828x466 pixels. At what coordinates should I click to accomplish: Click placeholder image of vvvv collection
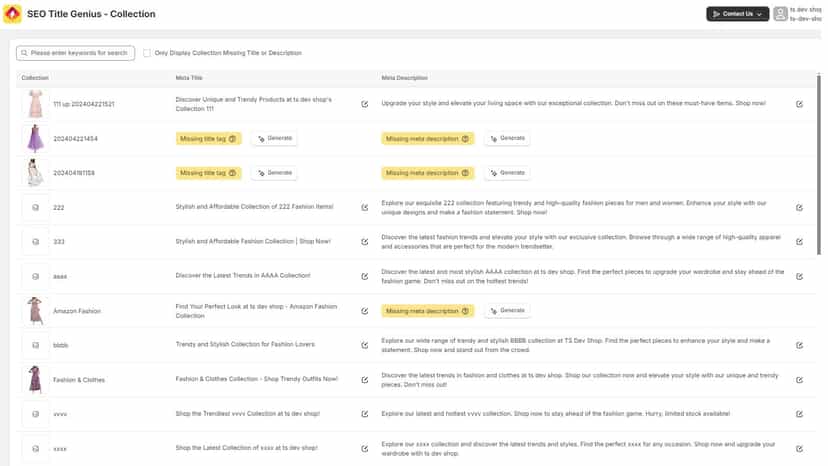tap(35, 414)
